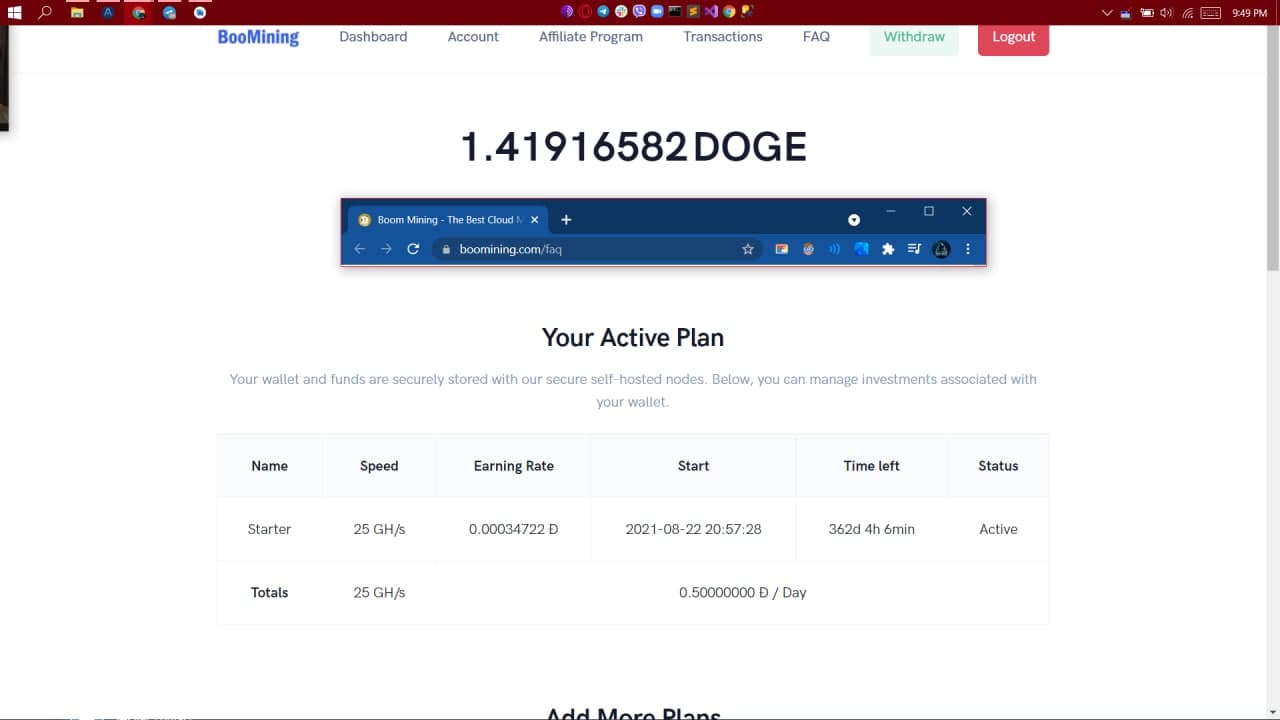
Task: Show hidden system tray icons
Action: [x=1107, y=13]
